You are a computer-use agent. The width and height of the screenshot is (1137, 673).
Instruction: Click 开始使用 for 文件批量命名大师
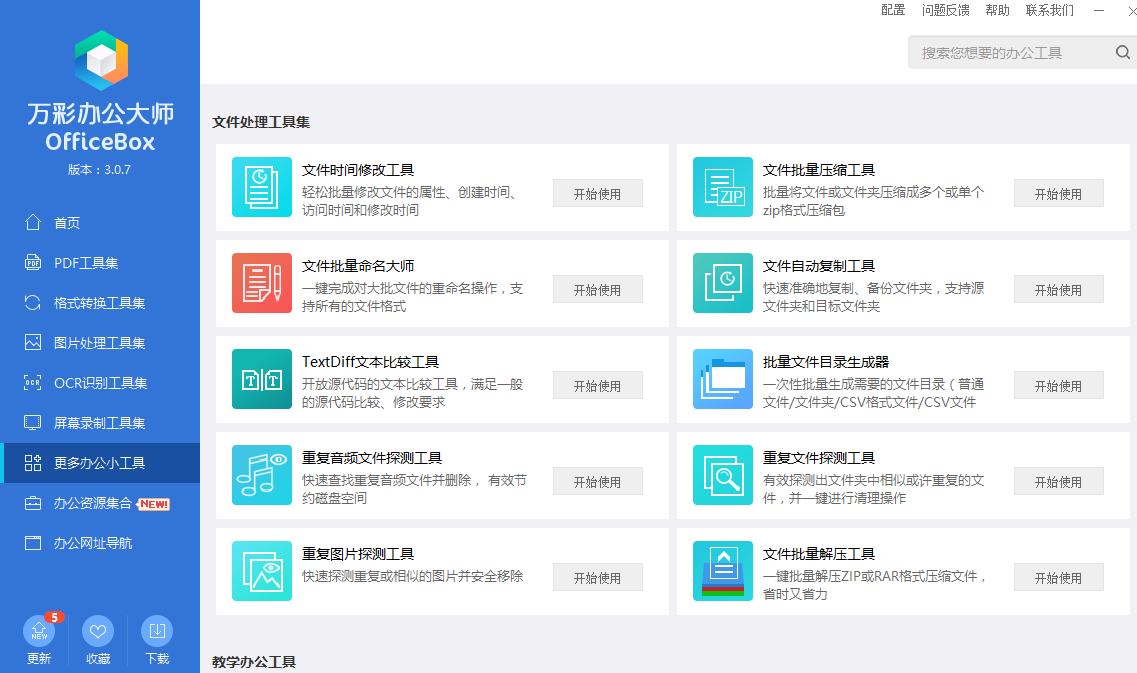[x=598, y=289]
